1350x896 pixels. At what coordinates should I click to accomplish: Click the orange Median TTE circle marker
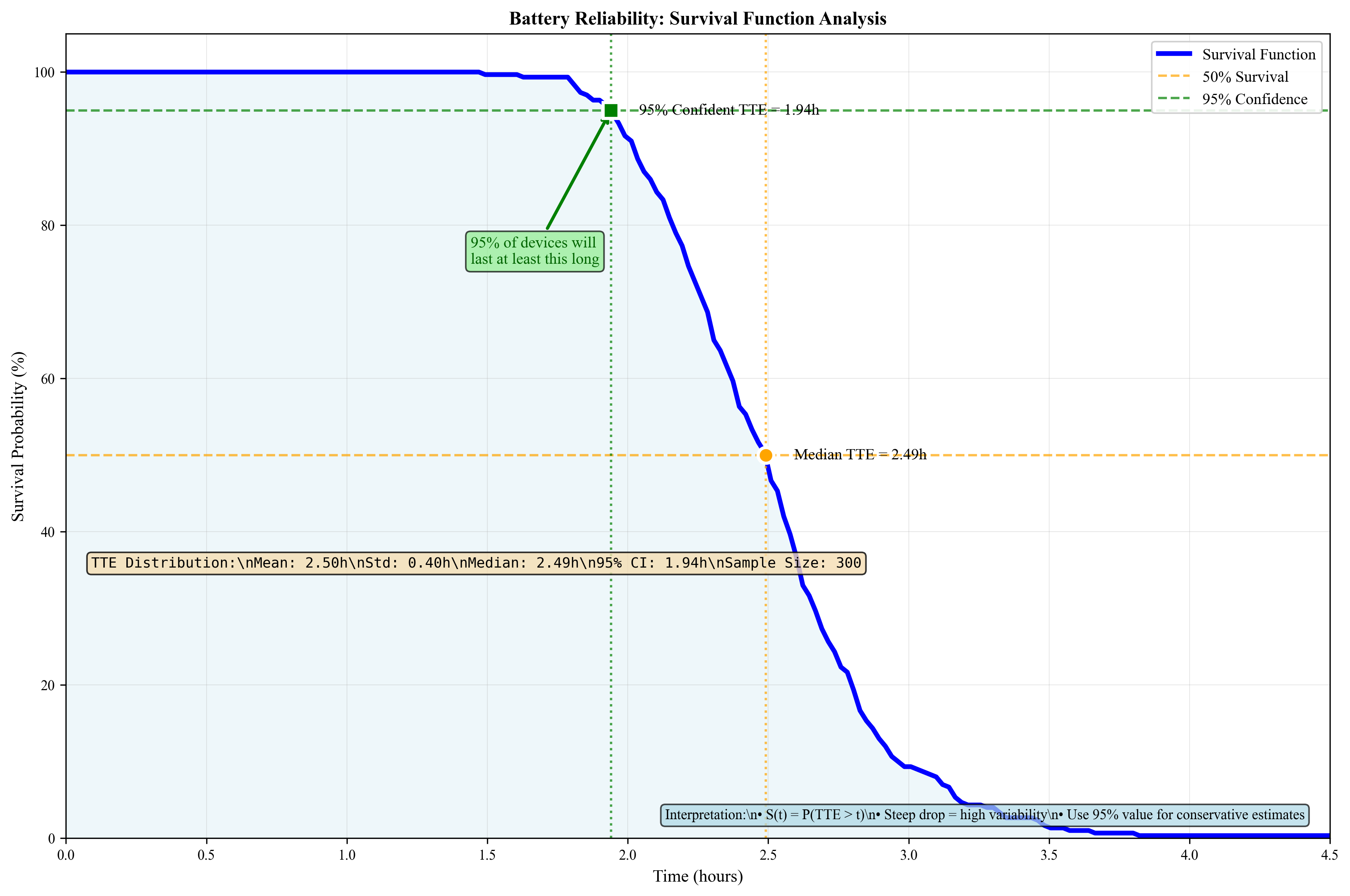(x=765, y=456)
